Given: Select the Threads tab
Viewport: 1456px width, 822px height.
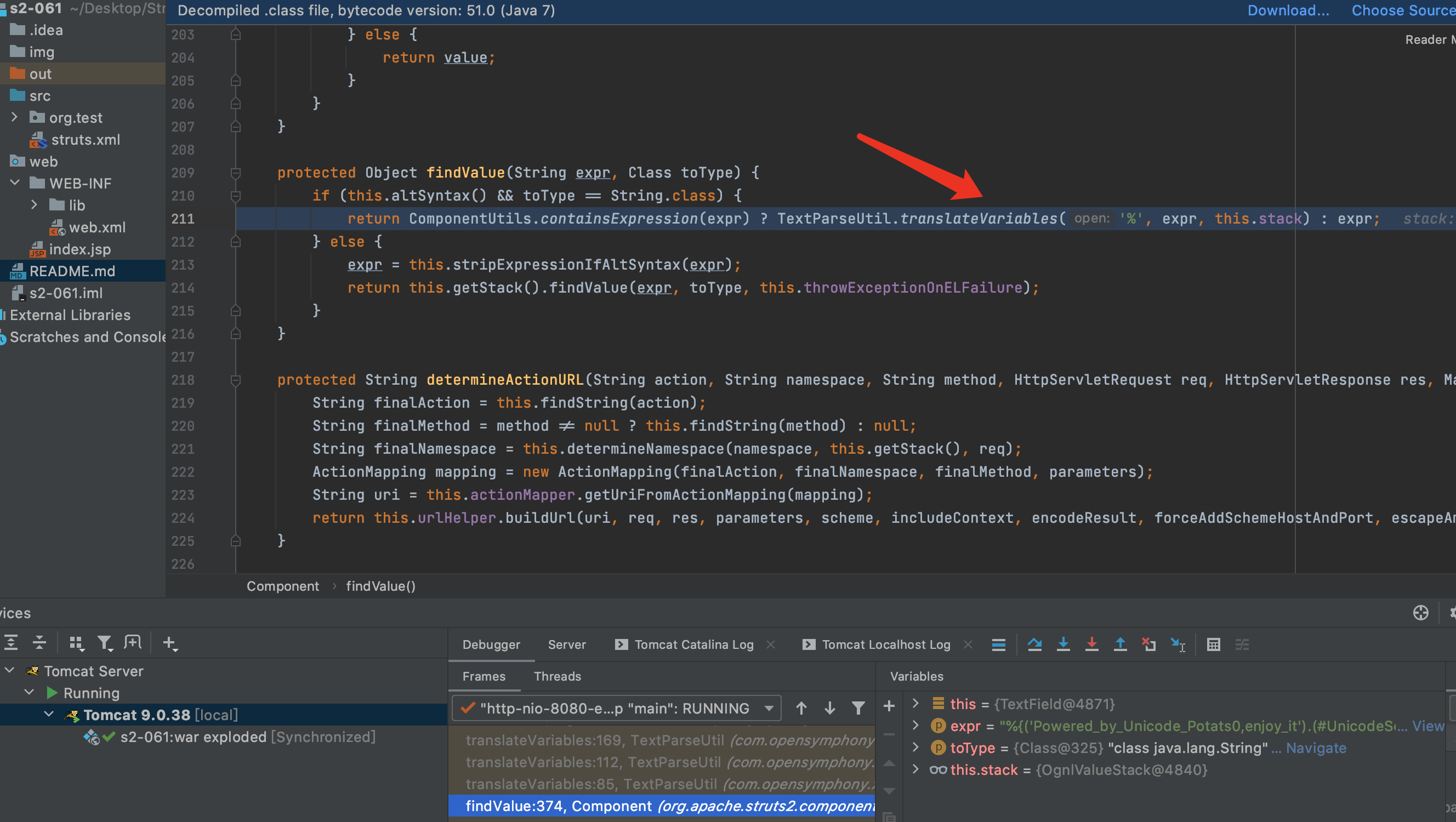Looking at the screenshot, I should point(558,676).
